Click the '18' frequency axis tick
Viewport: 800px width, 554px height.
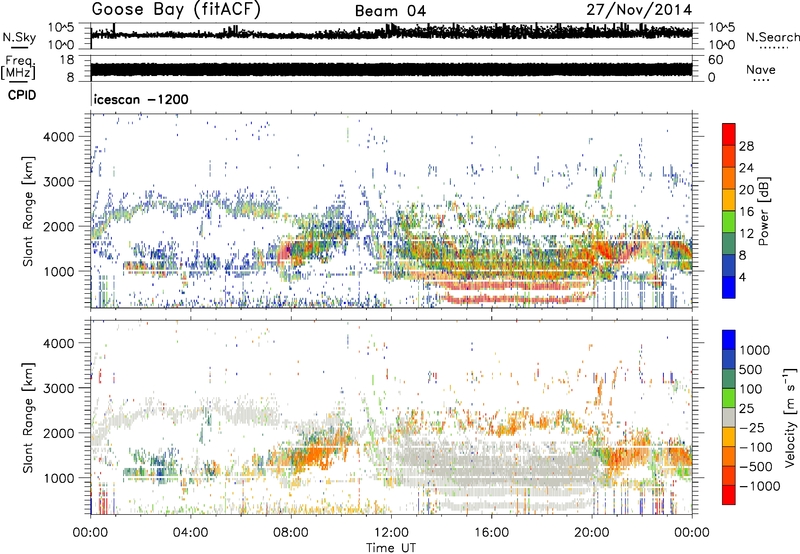(x=67, y=60)
